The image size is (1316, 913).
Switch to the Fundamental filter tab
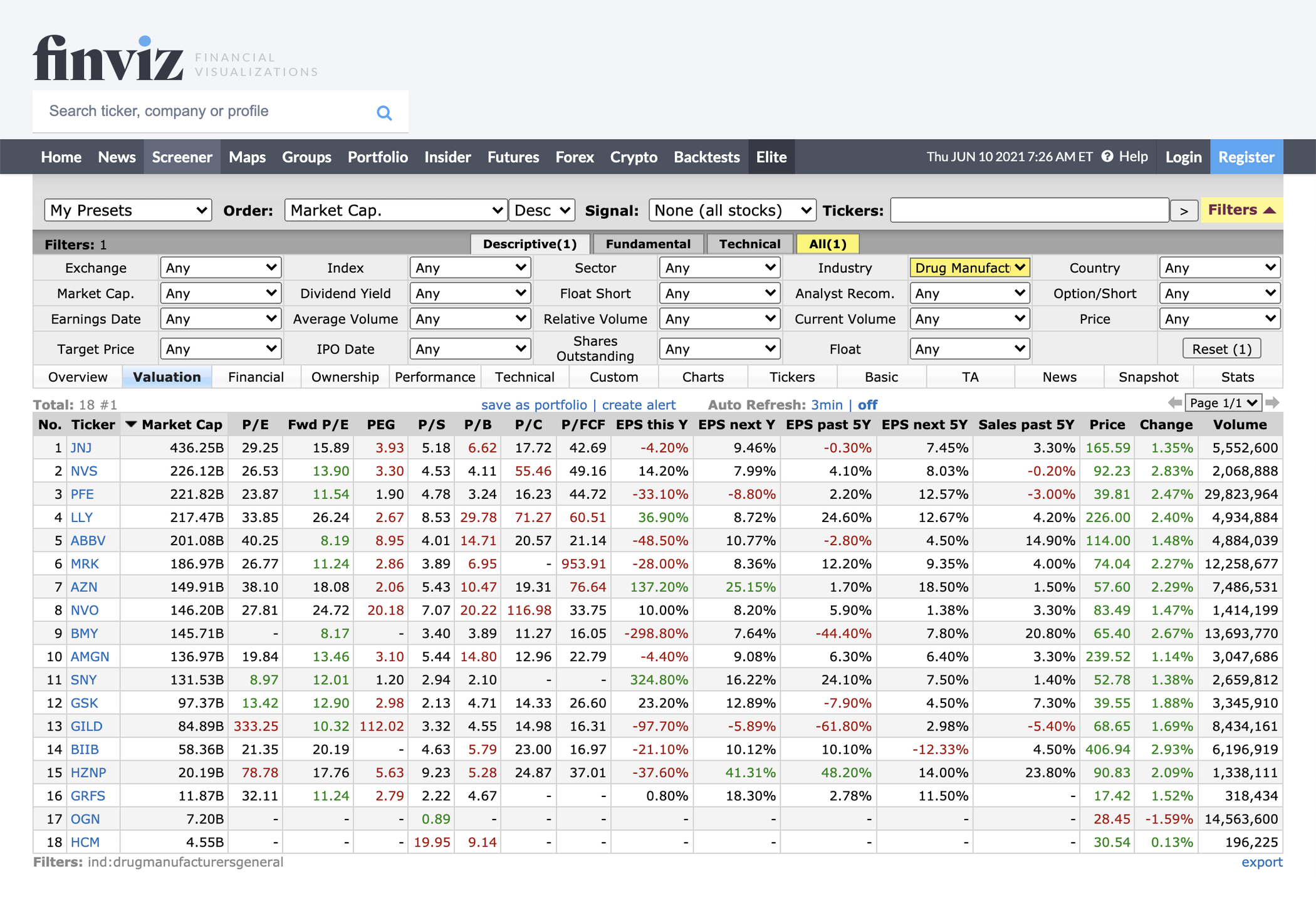coord(648,244)
